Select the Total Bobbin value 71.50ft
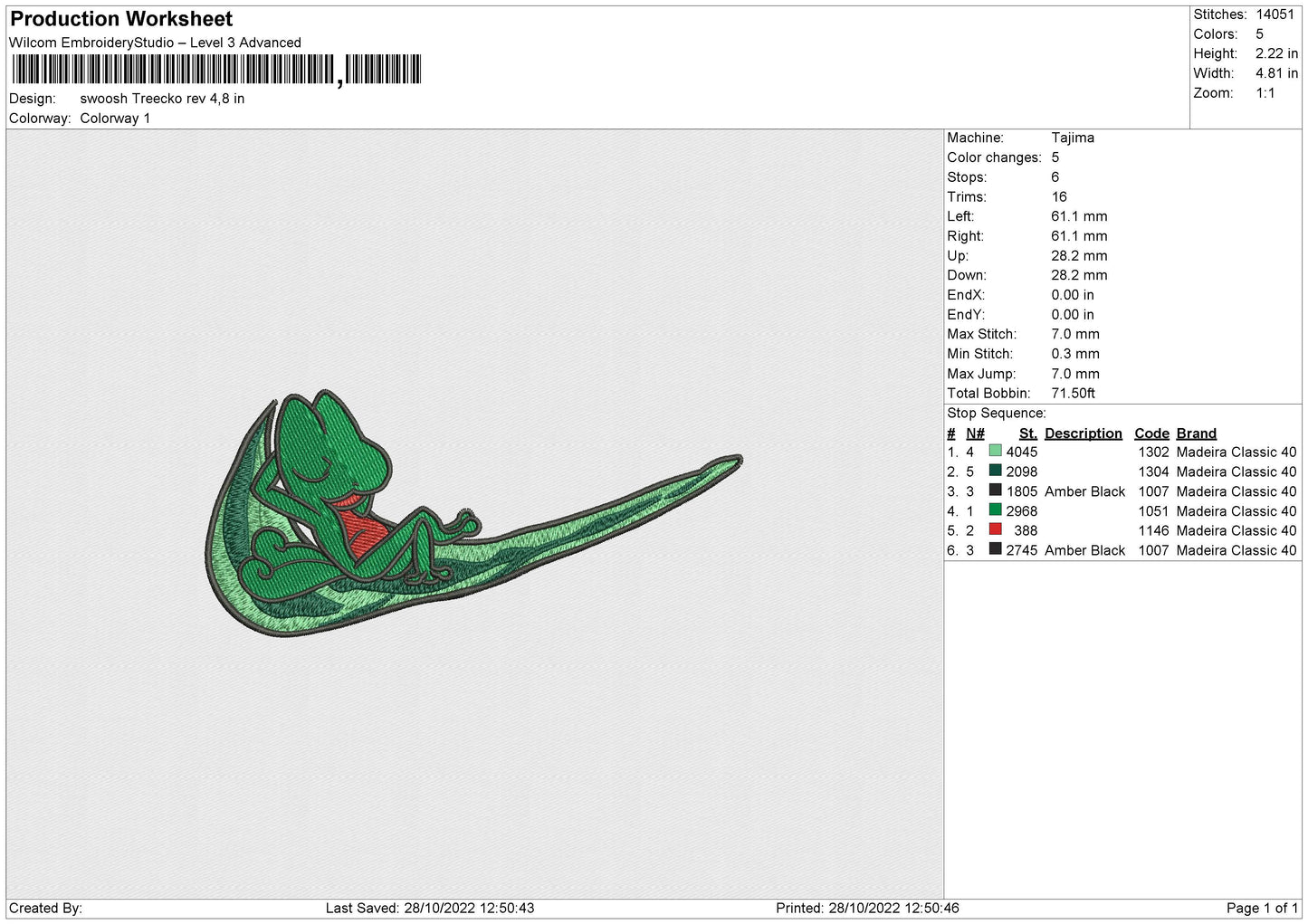The height and width of the screenshot is (924, 1308). pos(1073,393)
